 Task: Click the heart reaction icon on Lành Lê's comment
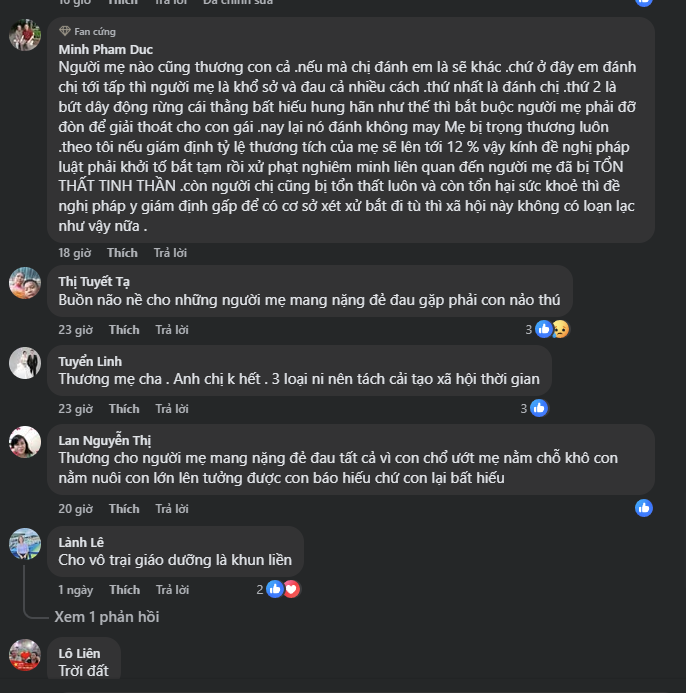(x=291, y=589)
